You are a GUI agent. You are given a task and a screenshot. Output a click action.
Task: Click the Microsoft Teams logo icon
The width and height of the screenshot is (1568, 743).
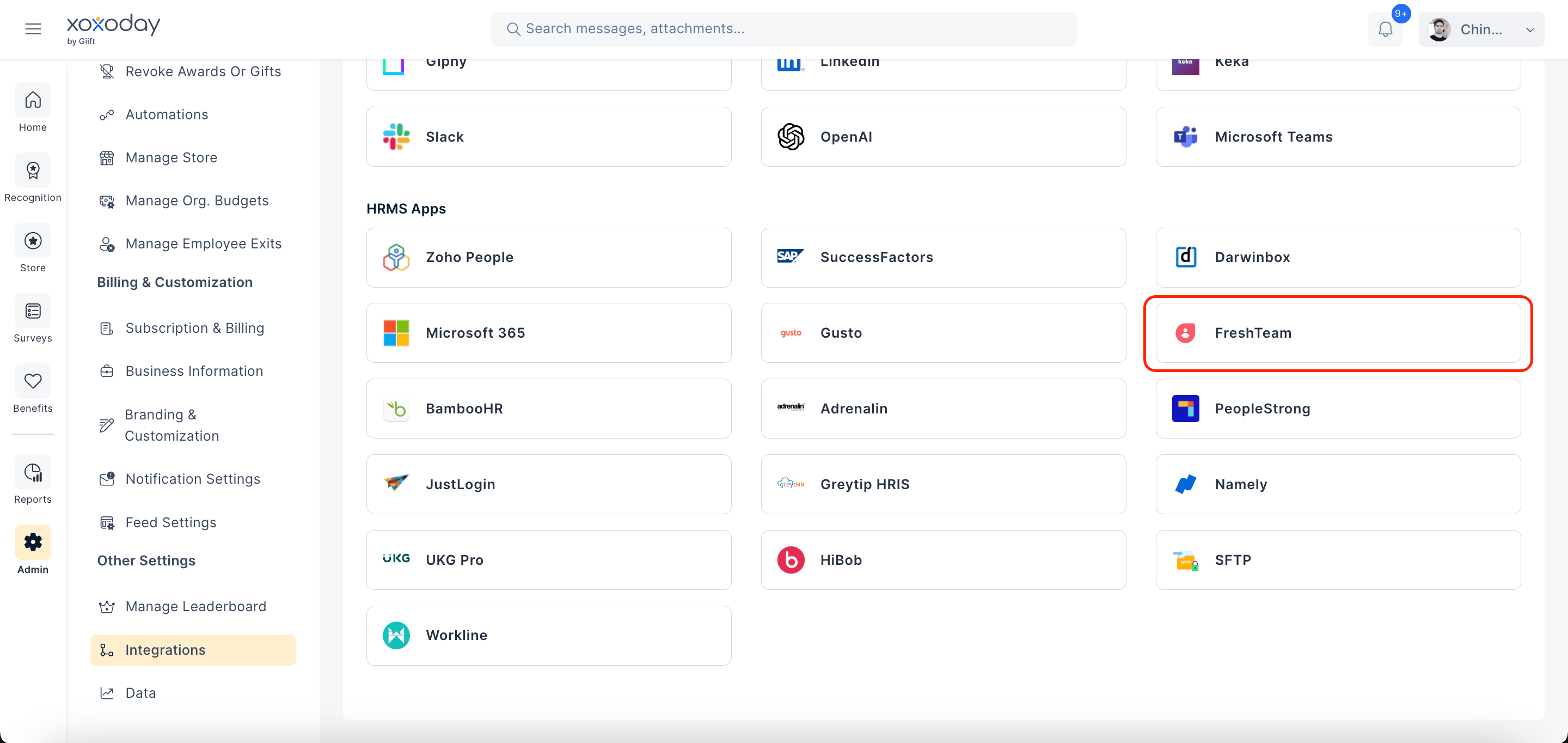point(1185,137)
